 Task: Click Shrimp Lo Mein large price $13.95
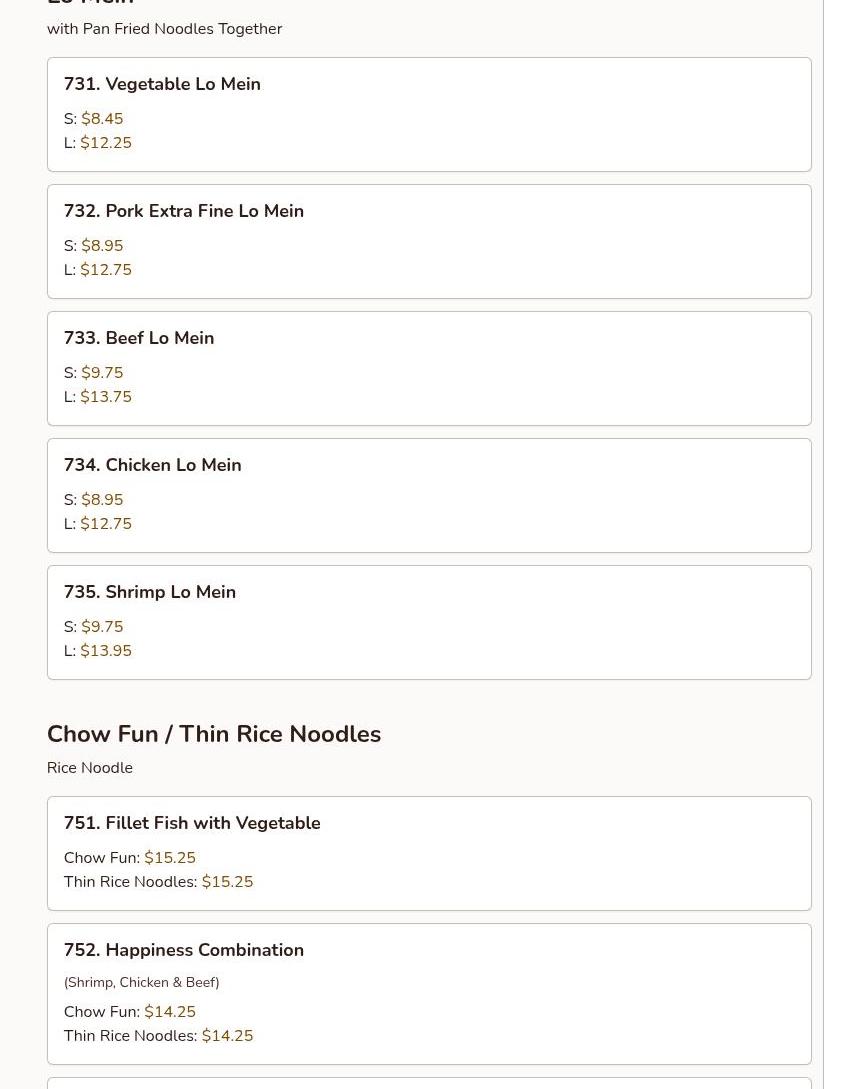pos(106,651)
